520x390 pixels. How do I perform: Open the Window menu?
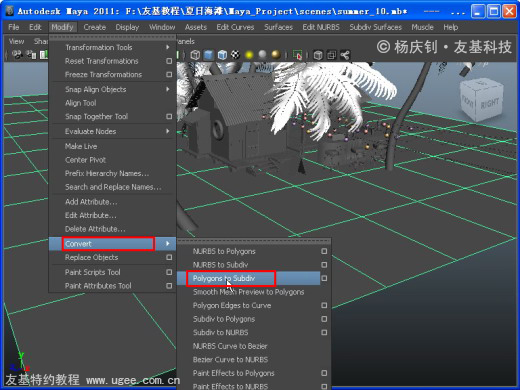(x=162, y=27)
